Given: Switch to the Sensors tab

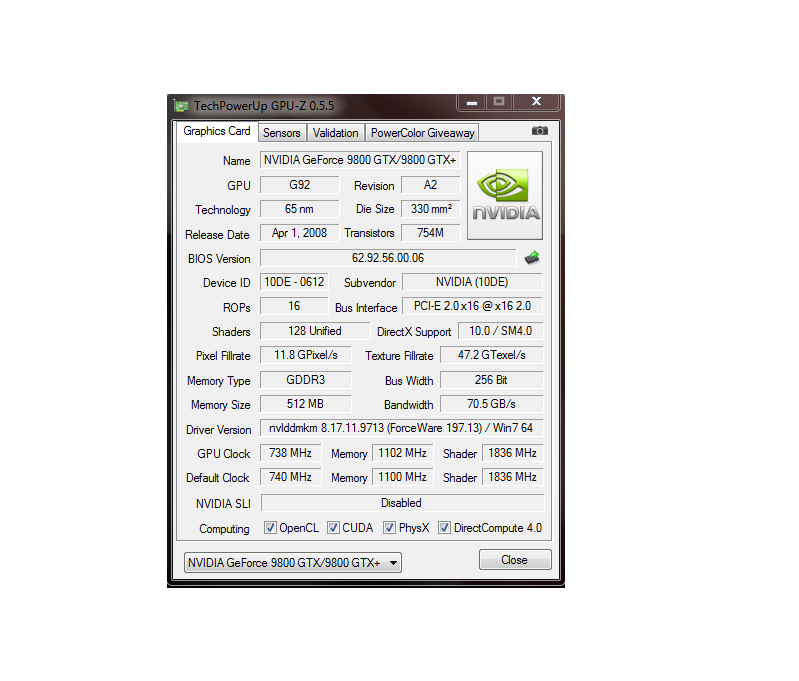Looking at the screenshot, I should click(281, 133).
